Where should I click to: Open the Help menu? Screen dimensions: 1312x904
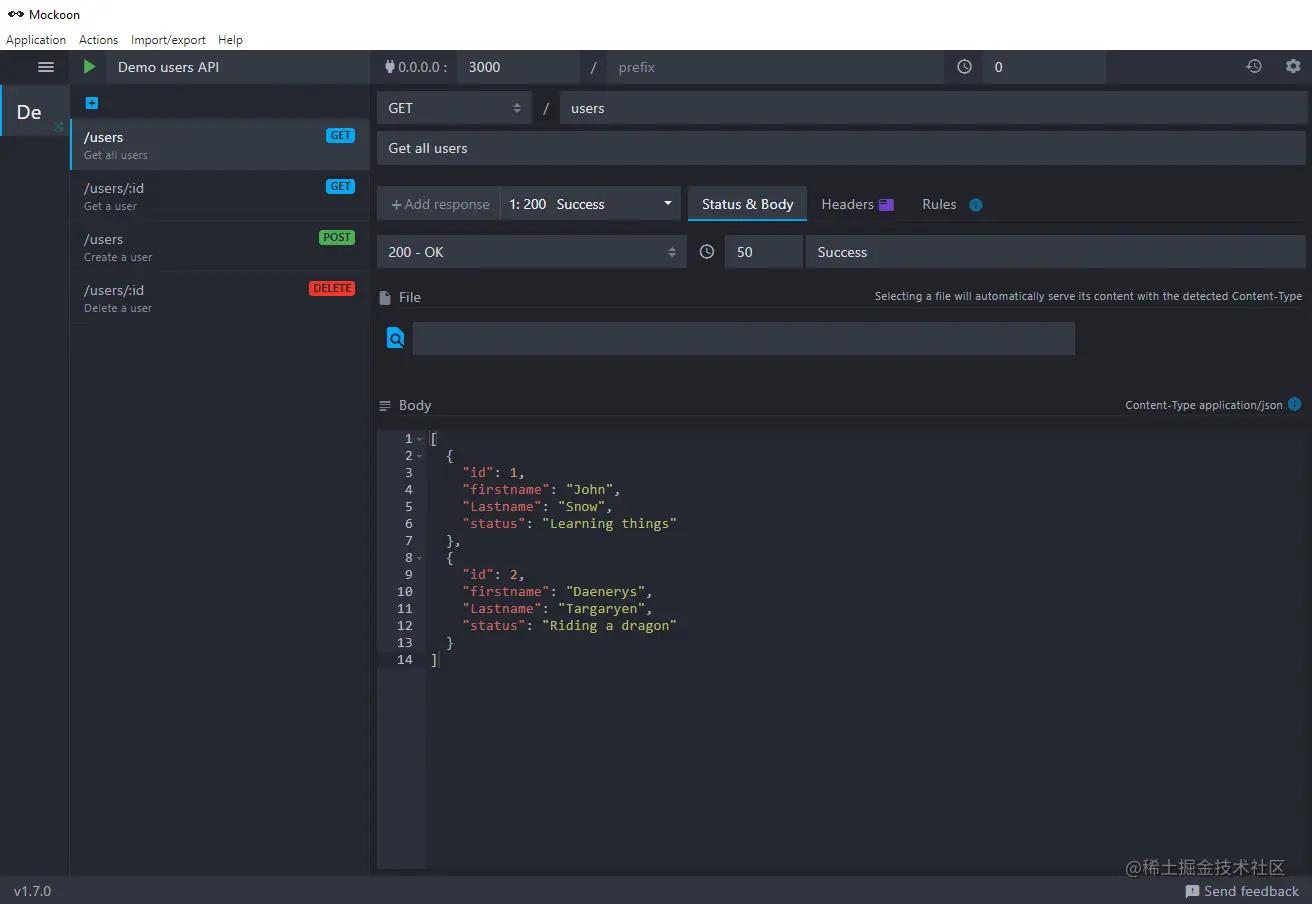(230, 40)
